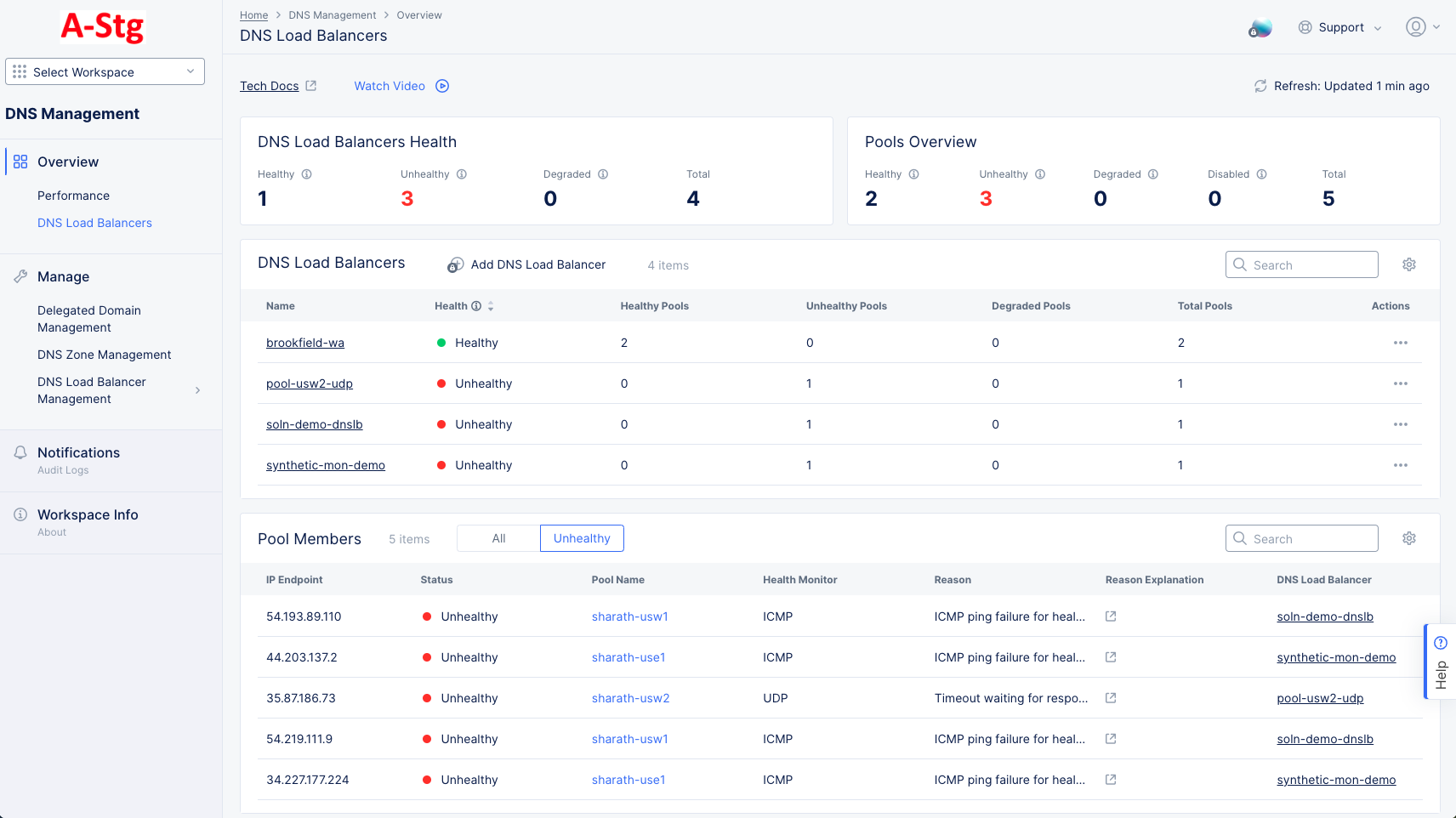Click the info icon next to Unhealthy in Pools Overview

pos(1039,173)
